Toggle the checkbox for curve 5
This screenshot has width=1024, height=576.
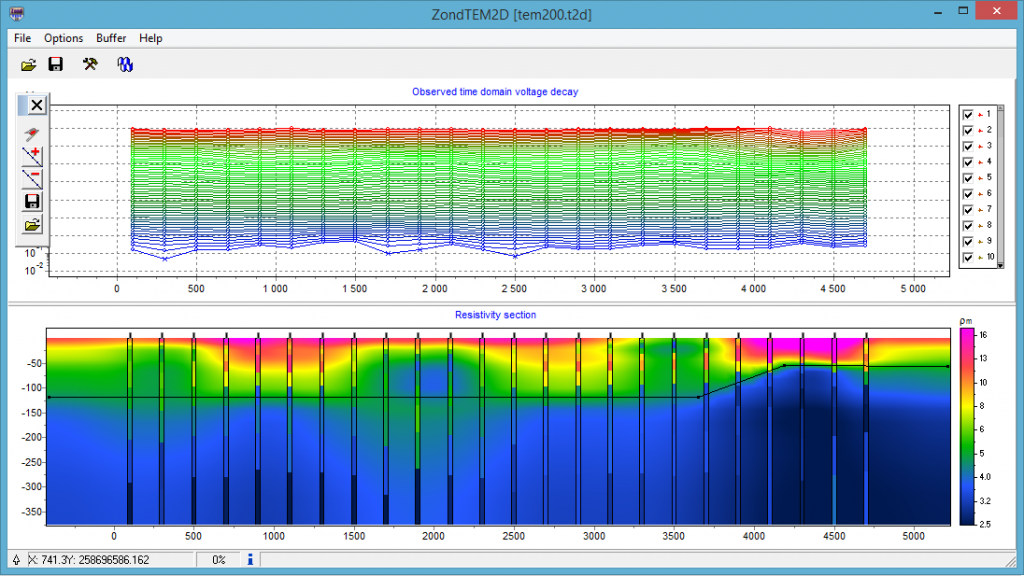coord(967,178)
